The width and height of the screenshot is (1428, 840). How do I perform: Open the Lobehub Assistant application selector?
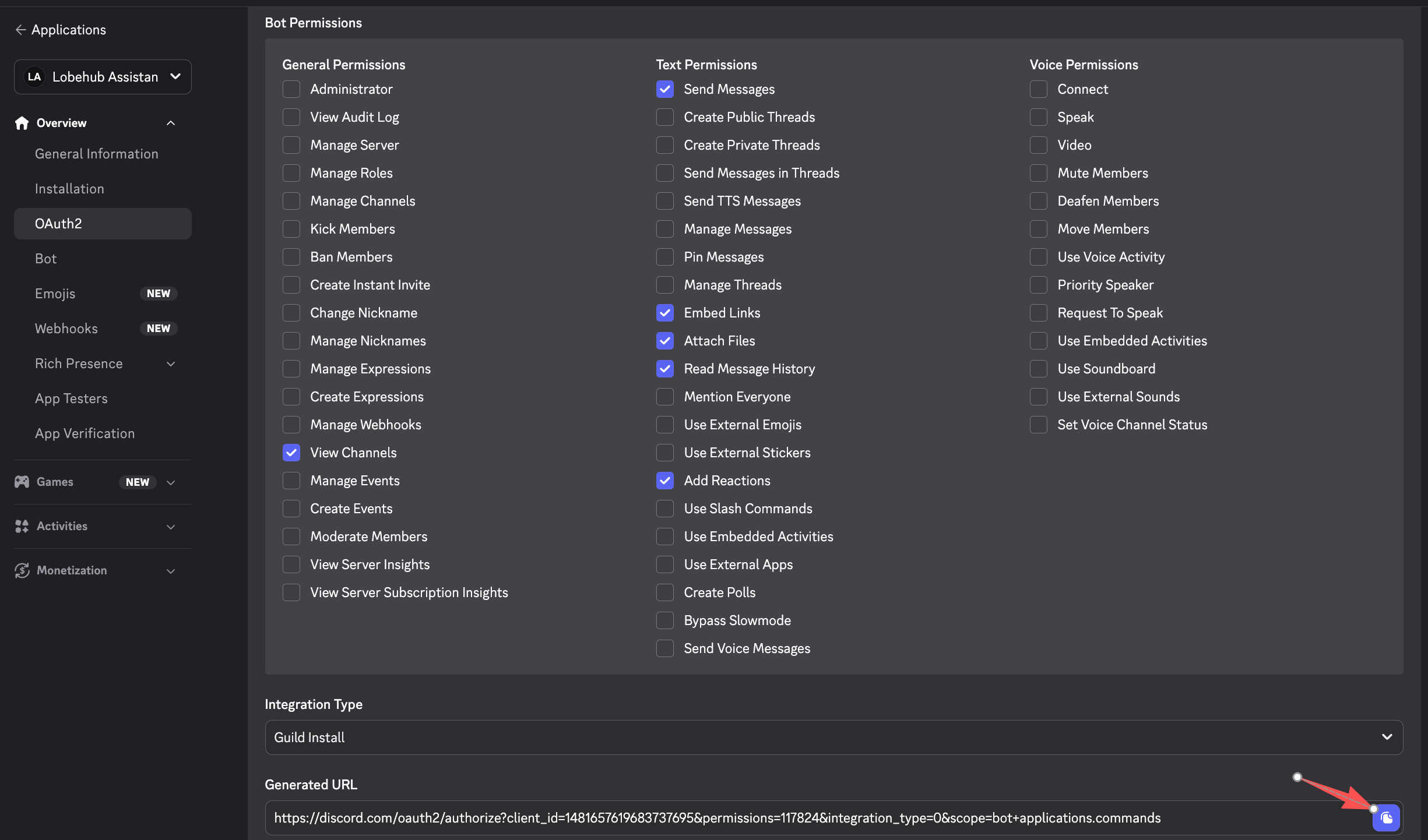coord(103,77)
